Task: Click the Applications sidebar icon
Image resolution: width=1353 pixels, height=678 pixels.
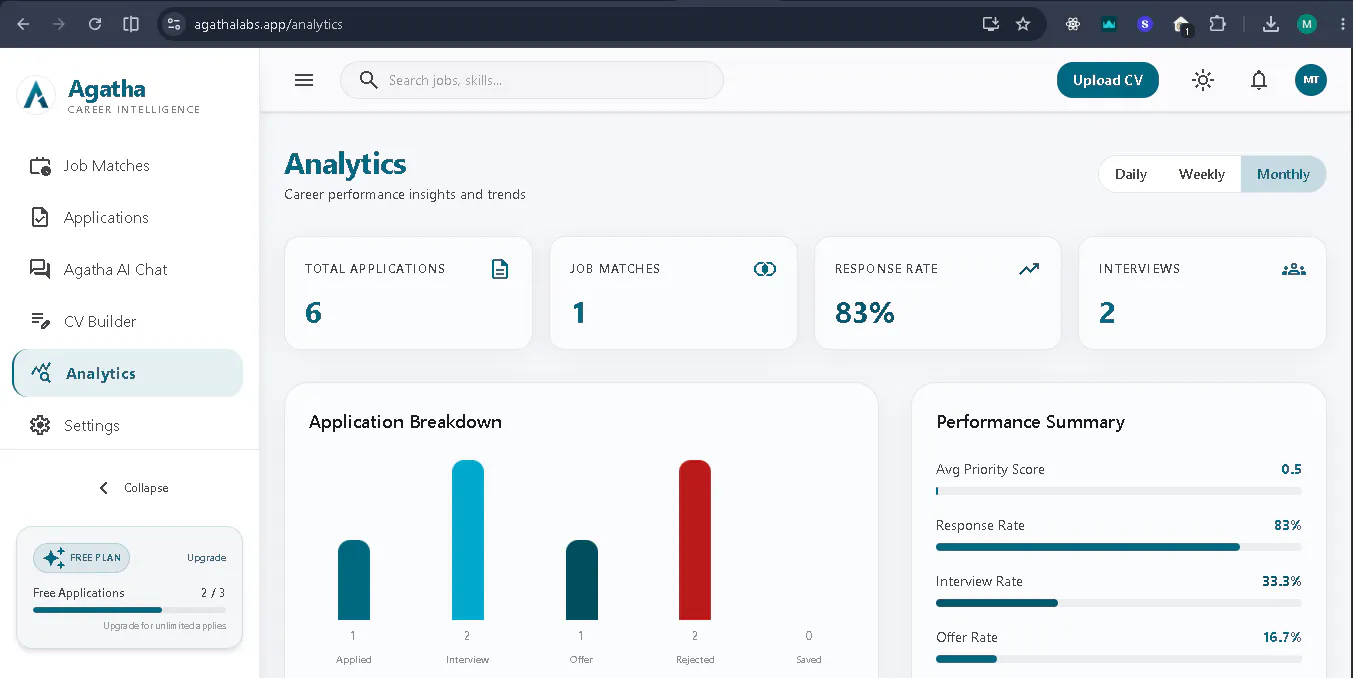Action: tap(40, 218)
